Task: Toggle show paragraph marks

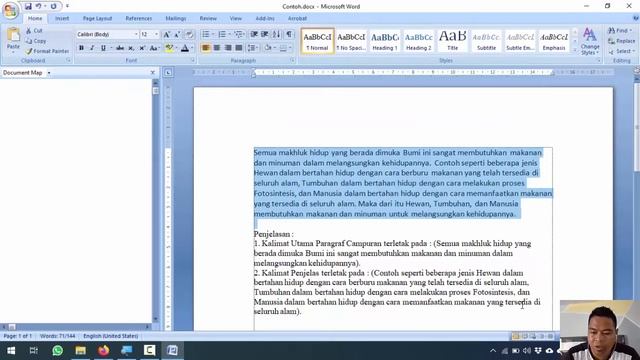Action: (289, 34)
